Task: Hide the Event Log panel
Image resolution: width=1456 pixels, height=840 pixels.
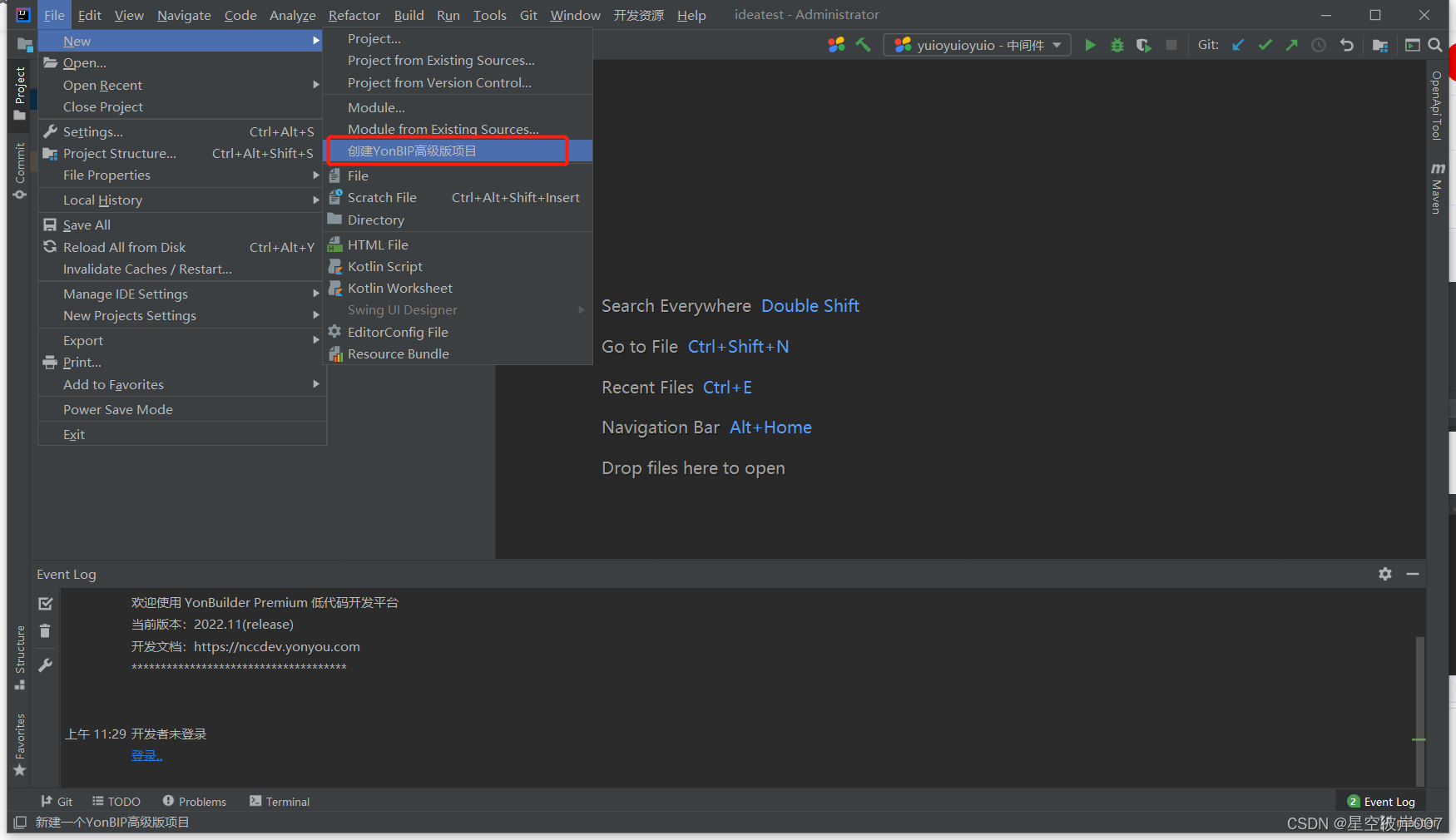Action: point(1413,574)
